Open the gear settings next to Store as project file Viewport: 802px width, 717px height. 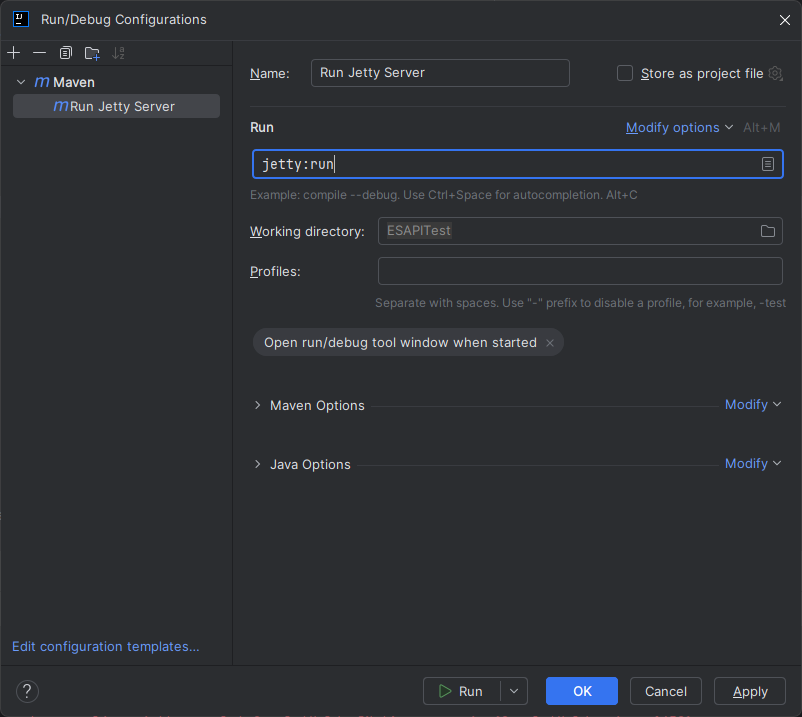pos(775,73)
